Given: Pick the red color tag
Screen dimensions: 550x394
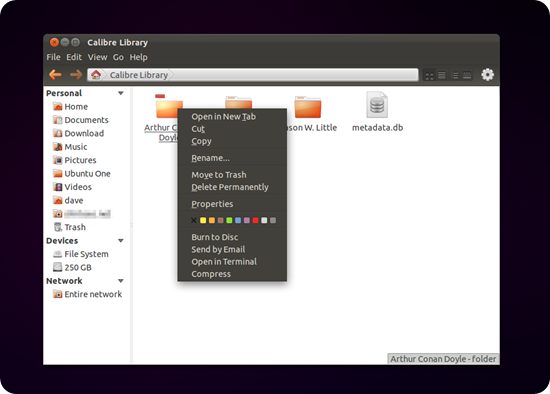Looking at the screenshot, I should tap(255, 220).
